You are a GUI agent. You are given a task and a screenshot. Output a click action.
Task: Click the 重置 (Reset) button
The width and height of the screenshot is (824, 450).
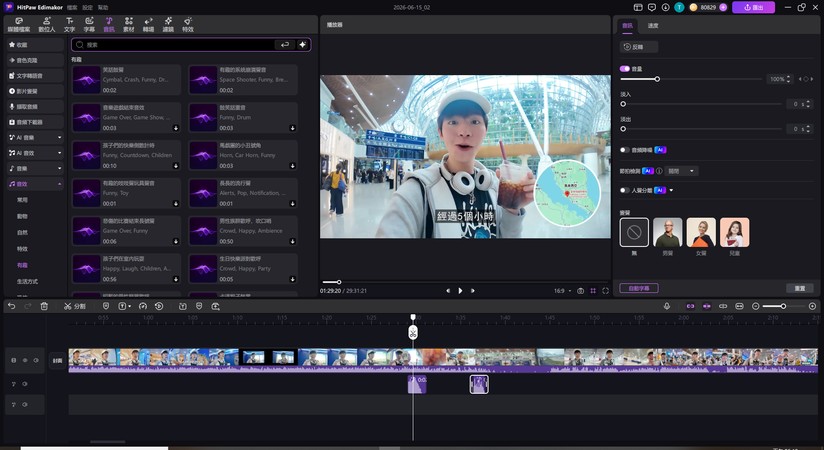tap(800, 288)
